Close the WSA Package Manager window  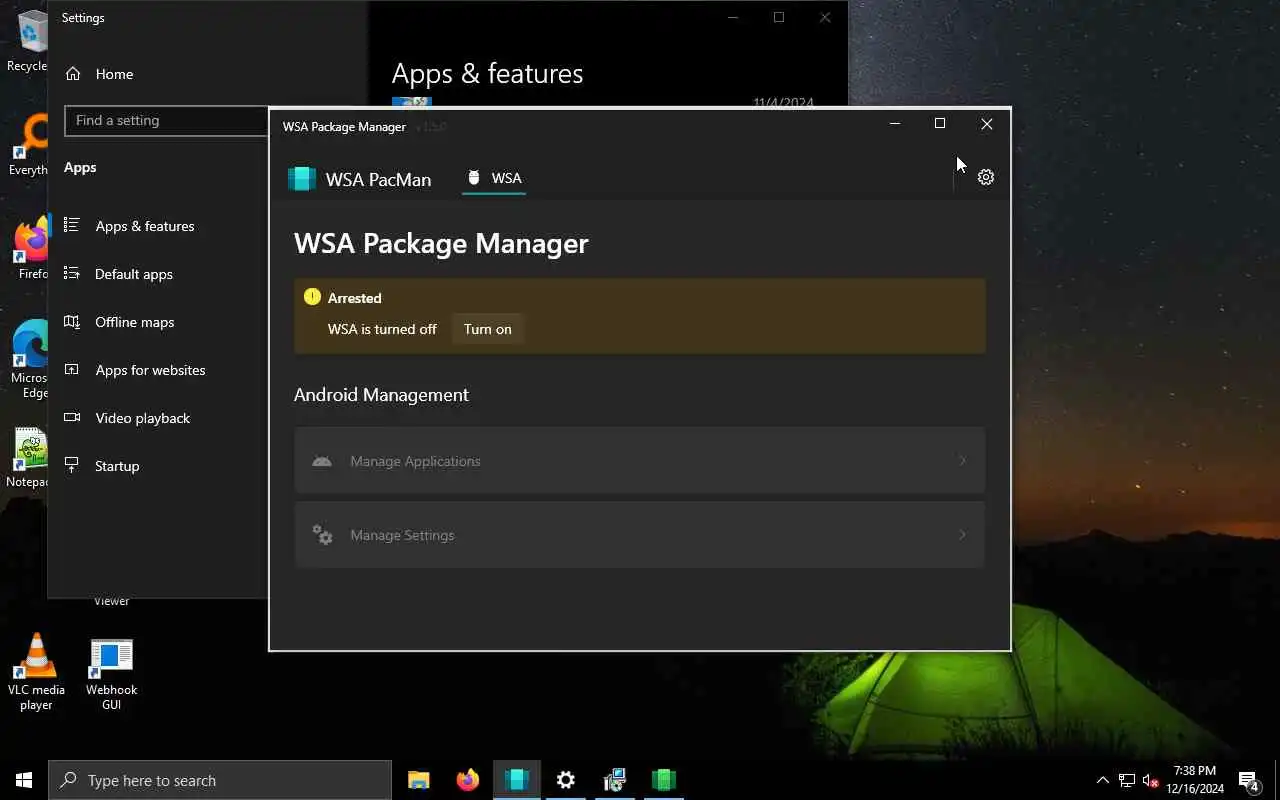pyautogui.click(x=987, y=124)
